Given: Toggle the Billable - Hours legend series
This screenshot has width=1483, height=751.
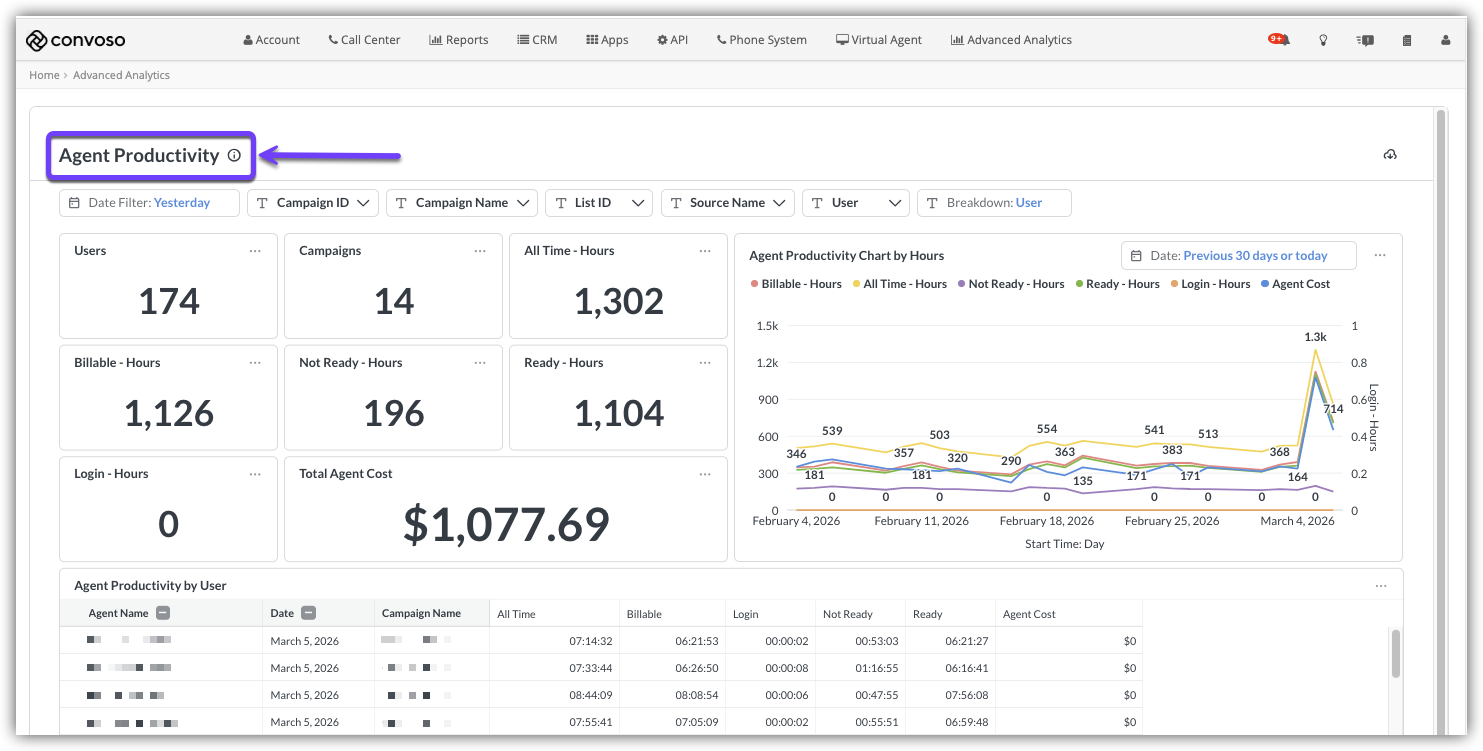Looking at the screenshot, I should pos(796,284).
